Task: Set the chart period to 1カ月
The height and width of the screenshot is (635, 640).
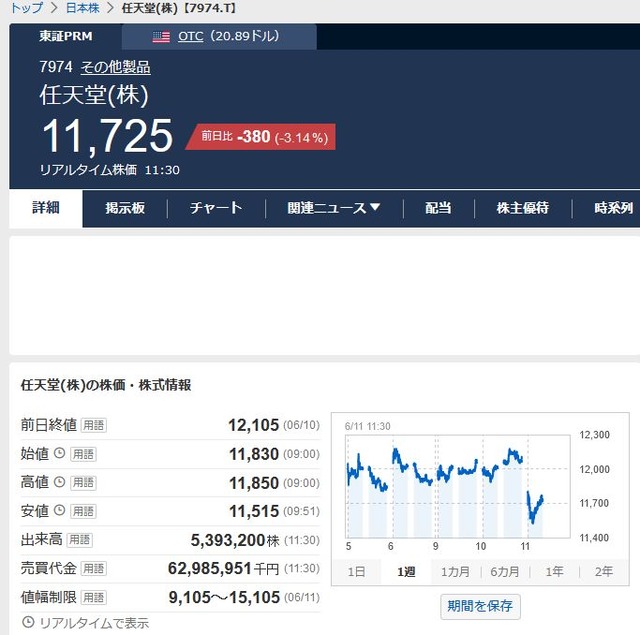Action: click(x=456, y=572)
